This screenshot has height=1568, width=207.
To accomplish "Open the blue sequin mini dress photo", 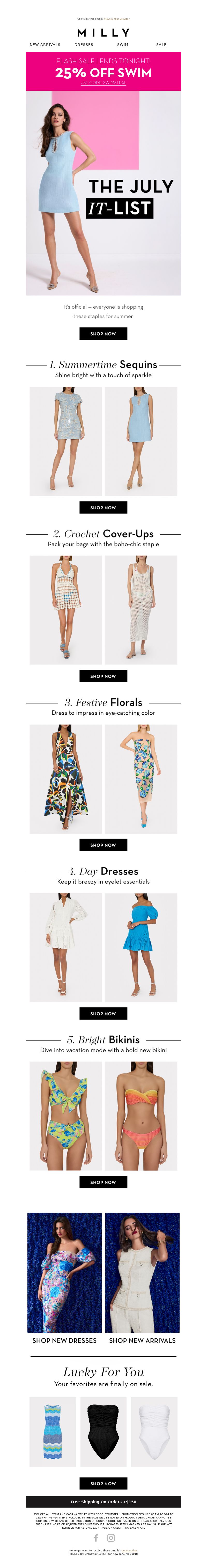I will click(65, 441).
